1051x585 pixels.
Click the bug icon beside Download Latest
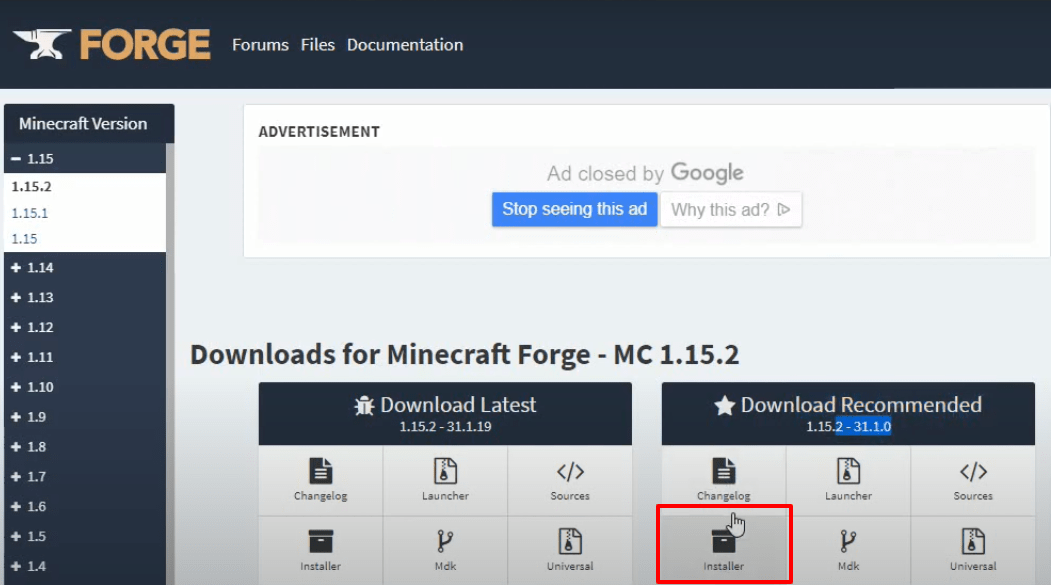(x=364, y=405)
